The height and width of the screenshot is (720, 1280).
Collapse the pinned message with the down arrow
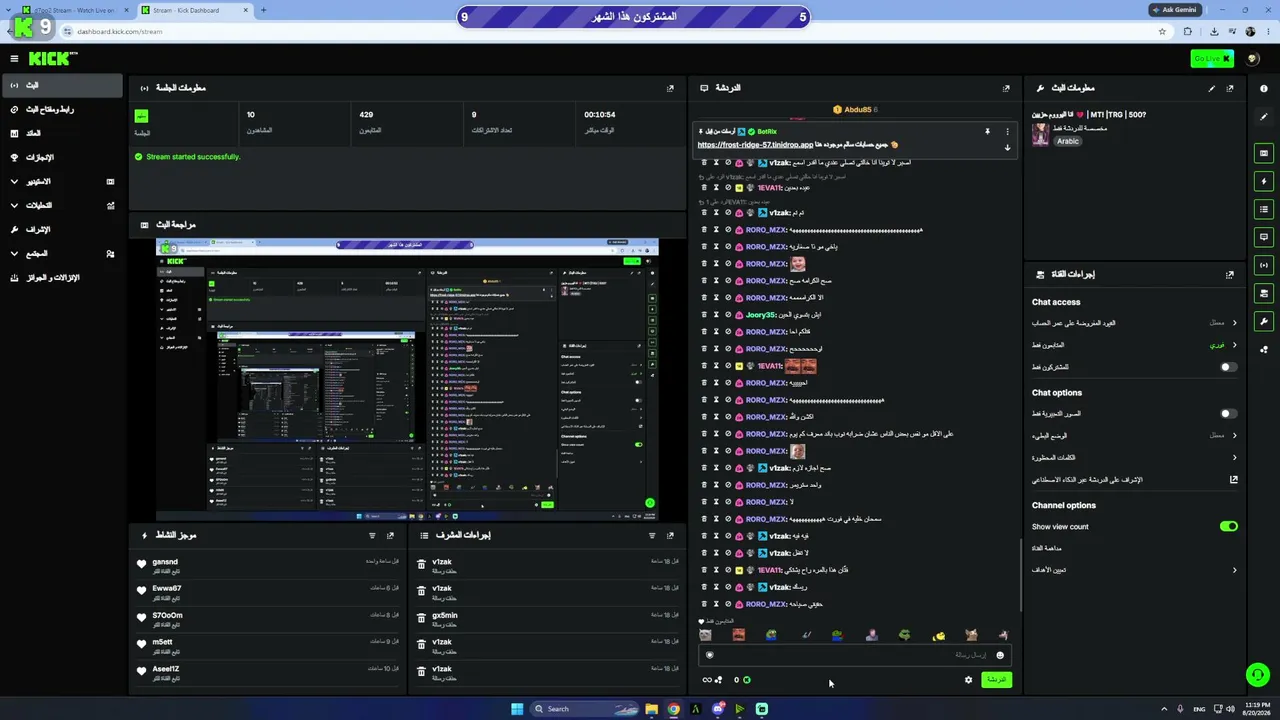pyautogui.click(x=1007, y=147)
